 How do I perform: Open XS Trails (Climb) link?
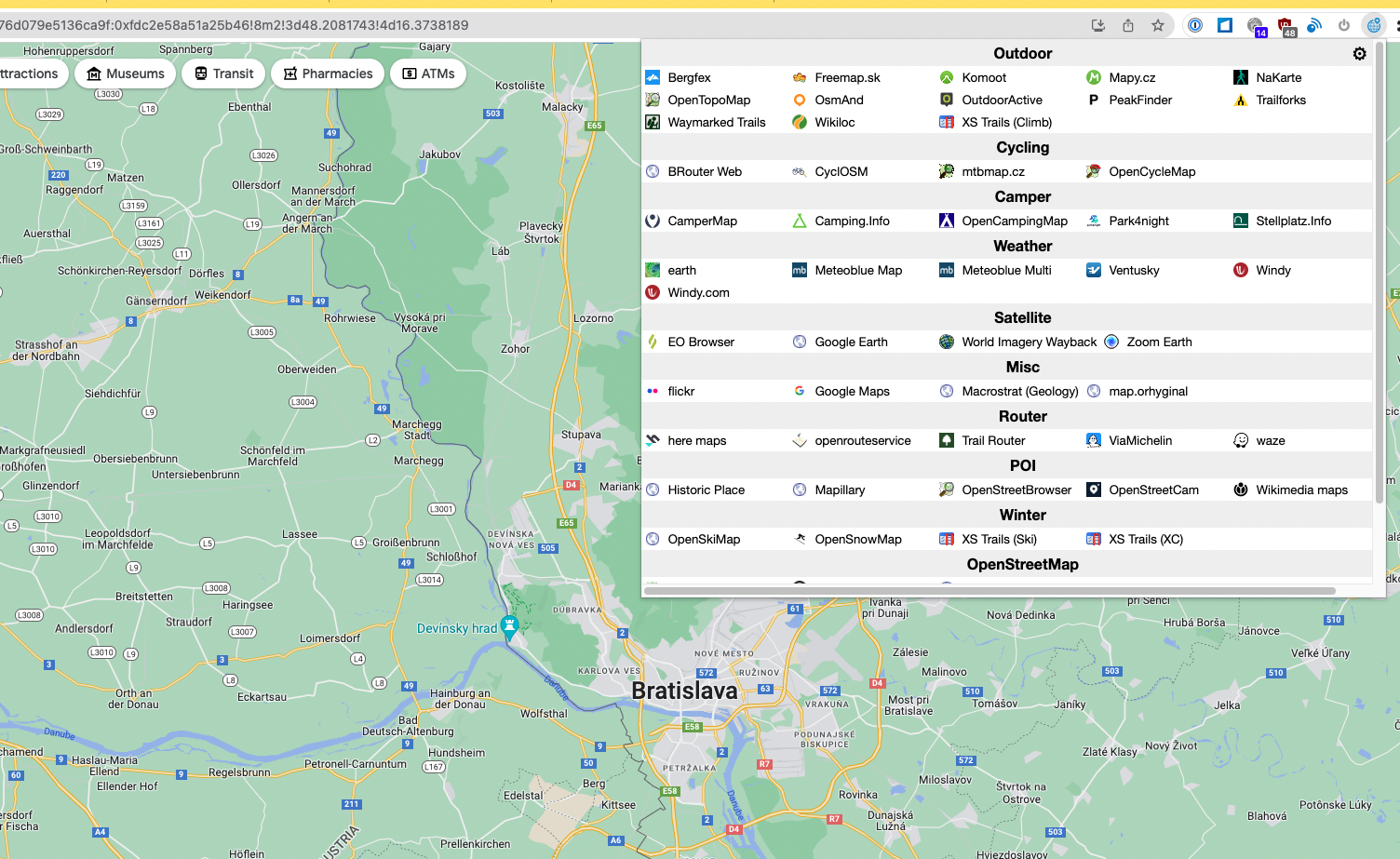(x=1006, y=122)
